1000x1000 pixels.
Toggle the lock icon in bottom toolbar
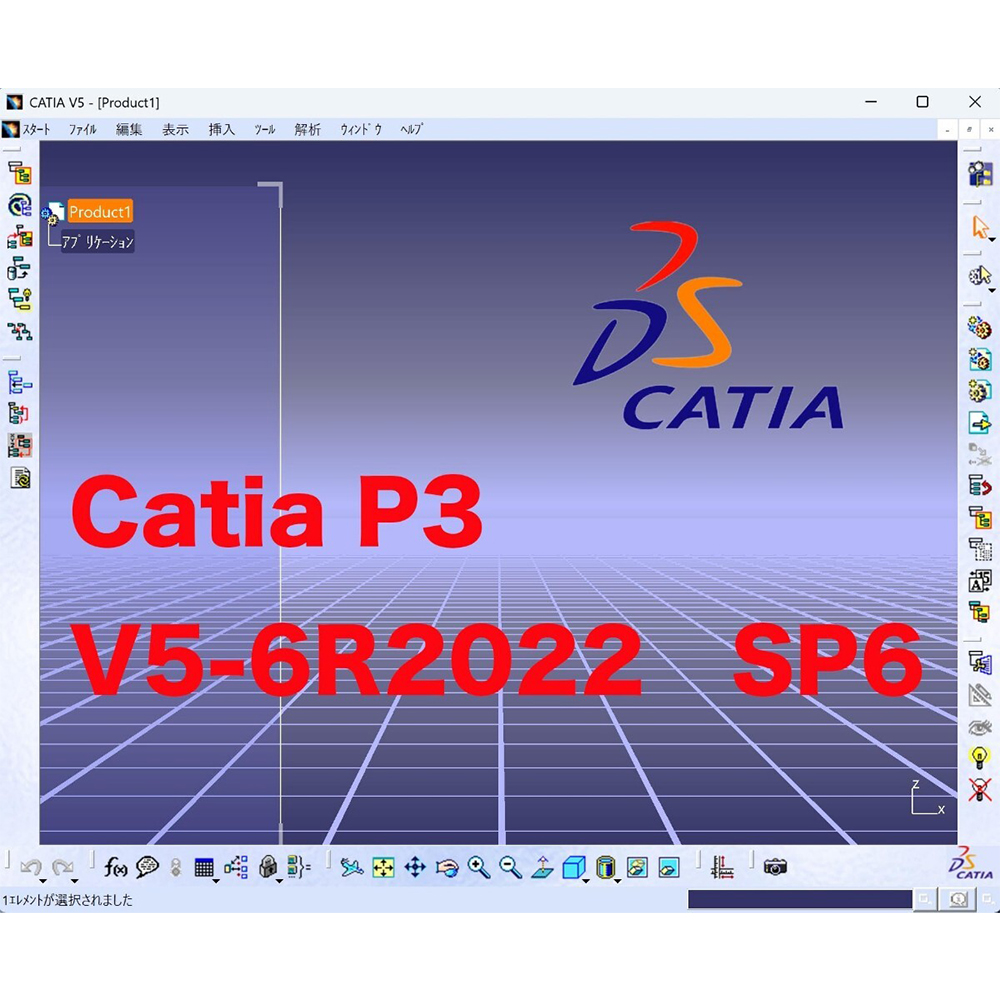coord(267,867)
